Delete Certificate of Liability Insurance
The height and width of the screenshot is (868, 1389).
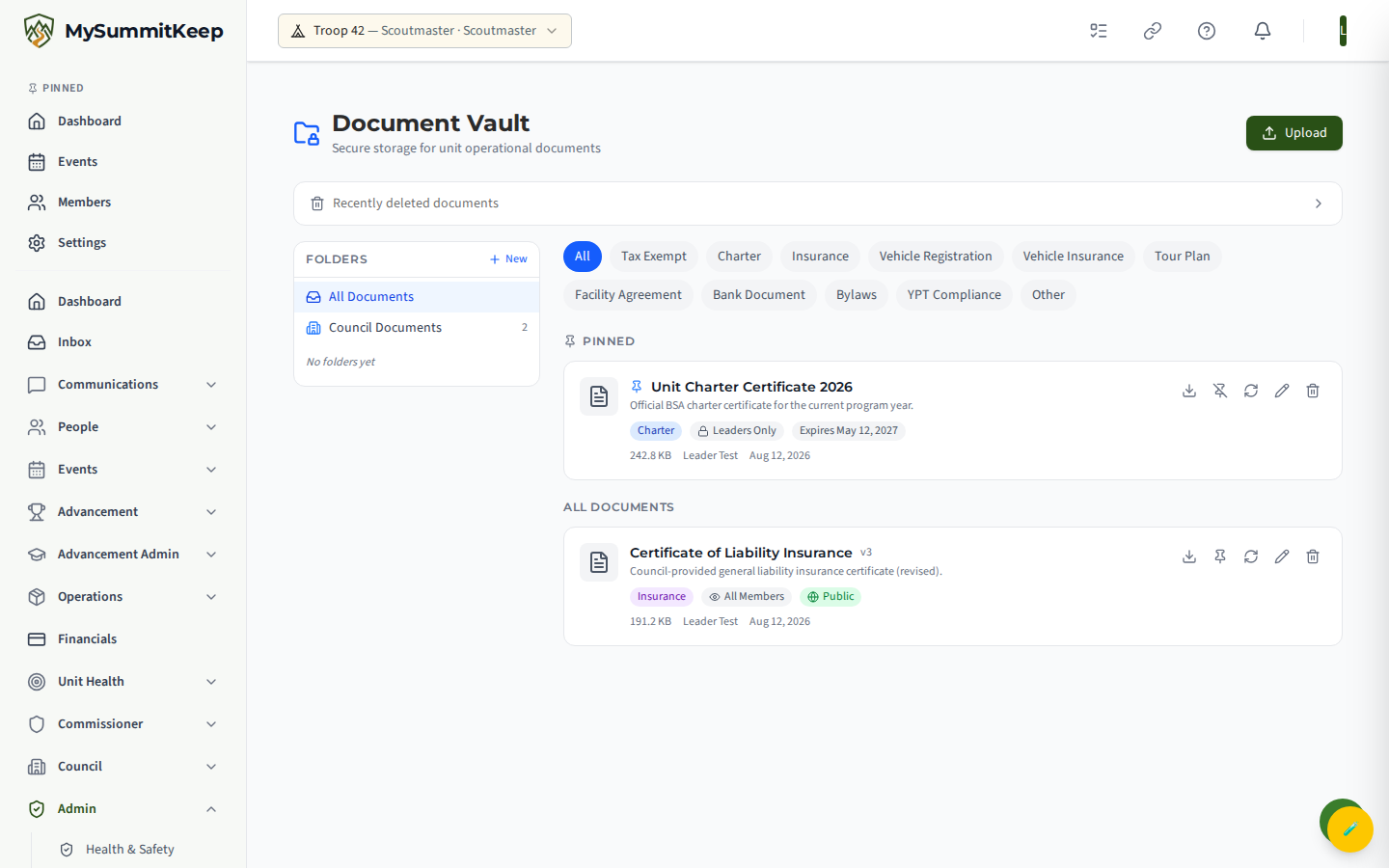pyautogui.click(x=1313, y=556)
